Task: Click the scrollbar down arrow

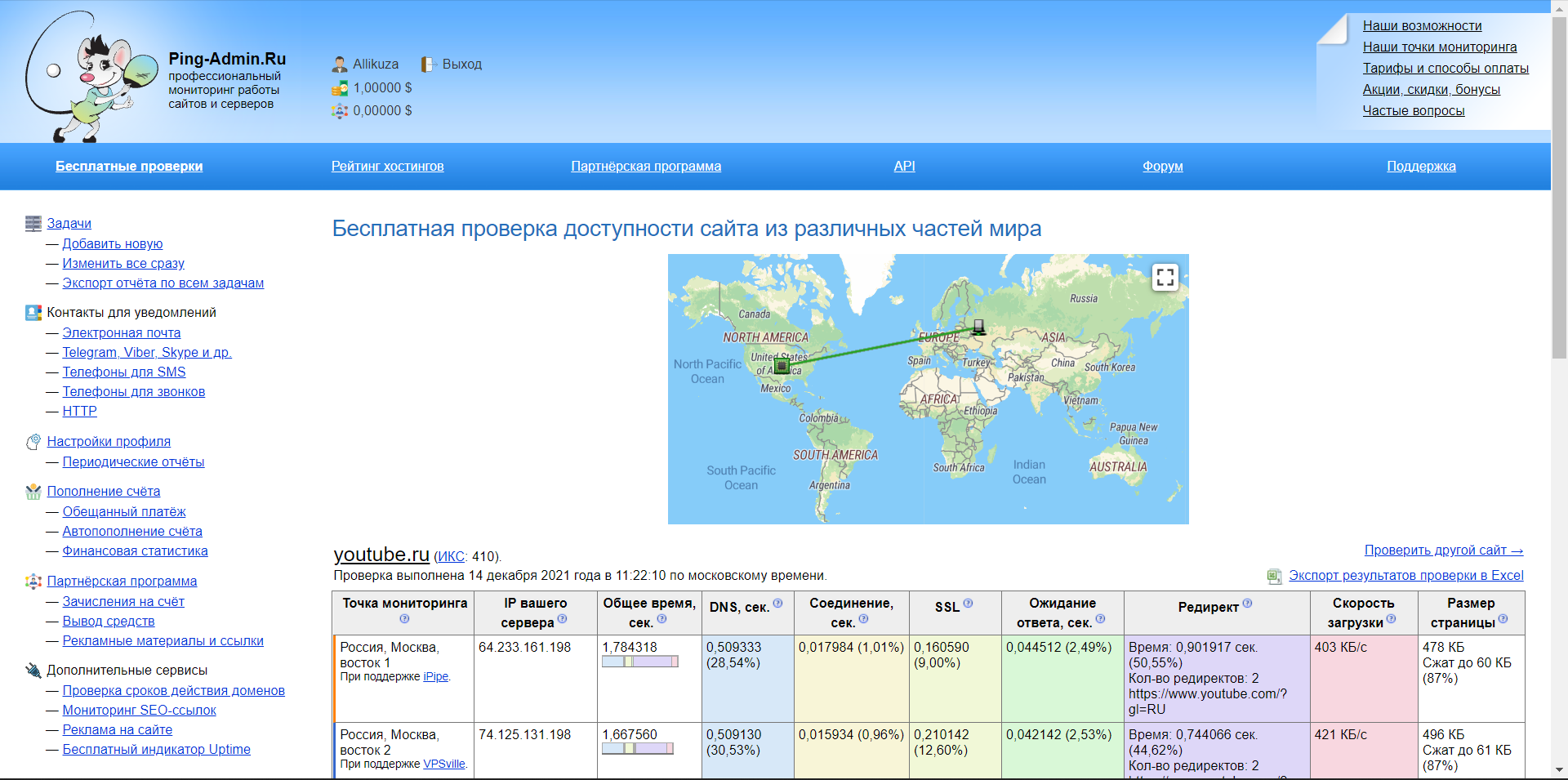Action: (1560, 770)
